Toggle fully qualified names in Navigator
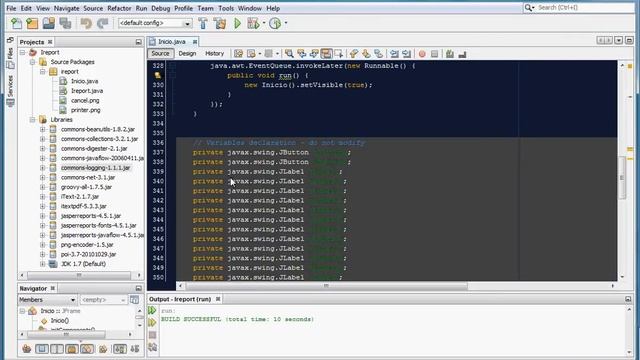Screen dimensions: 640x360 point(103,349)
